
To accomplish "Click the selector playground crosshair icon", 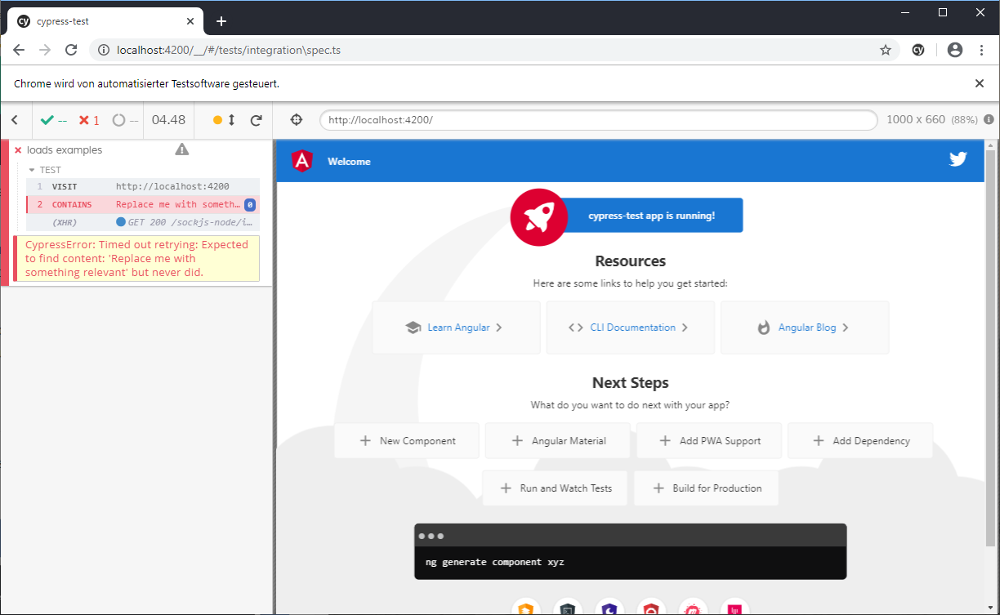I will pos(297,120).
